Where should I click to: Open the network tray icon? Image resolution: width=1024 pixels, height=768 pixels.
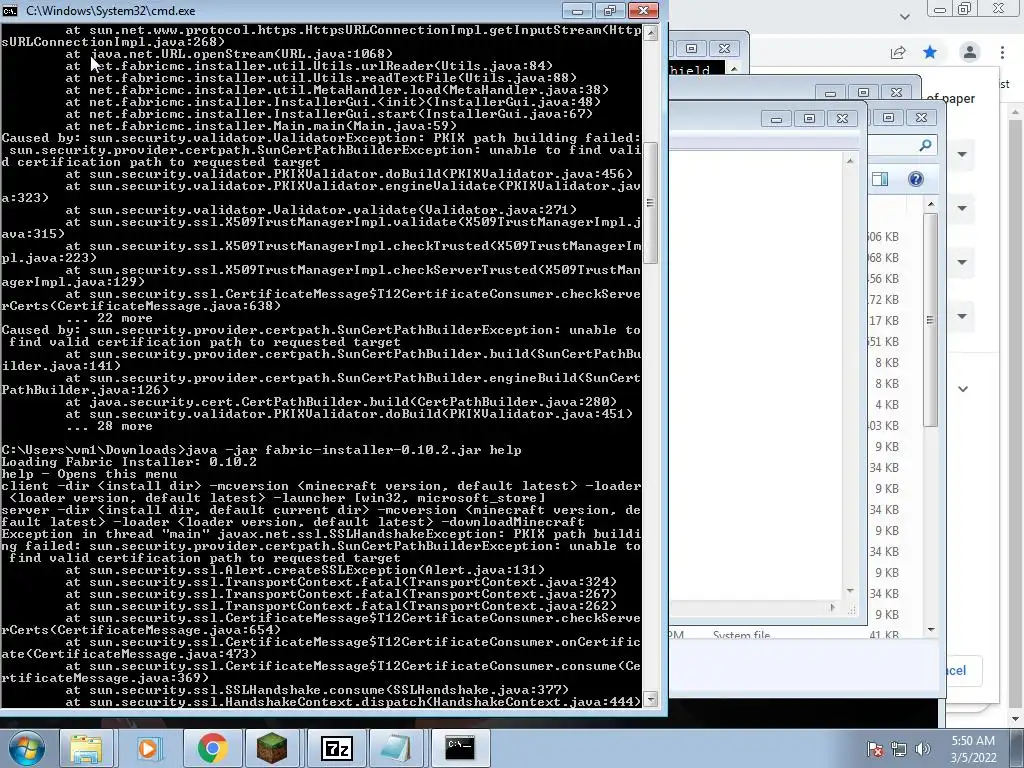coord(899,748)
